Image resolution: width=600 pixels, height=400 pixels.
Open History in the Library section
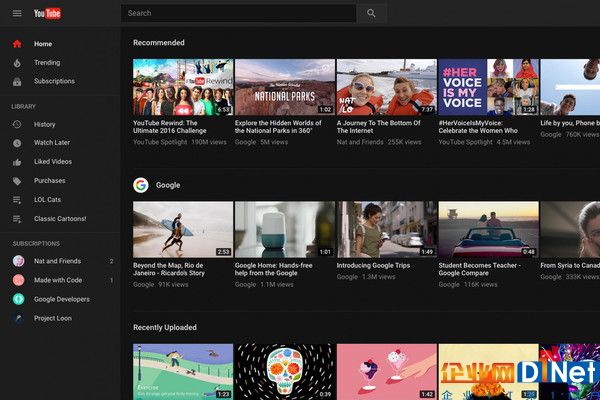(x=44, y=124)
